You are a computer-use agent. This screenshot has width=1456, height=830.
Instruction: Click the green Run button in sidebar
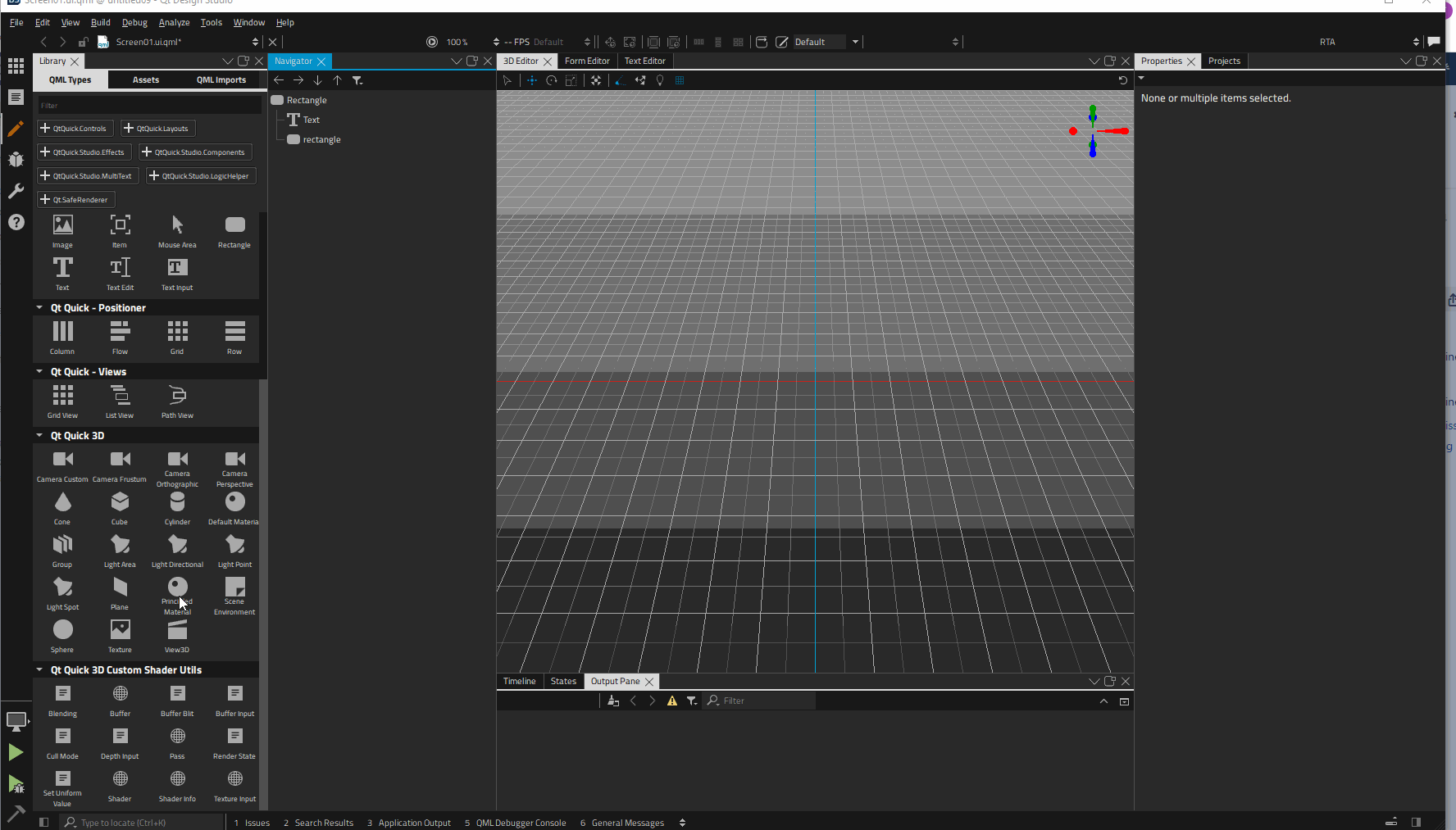(x=16, y=752)
